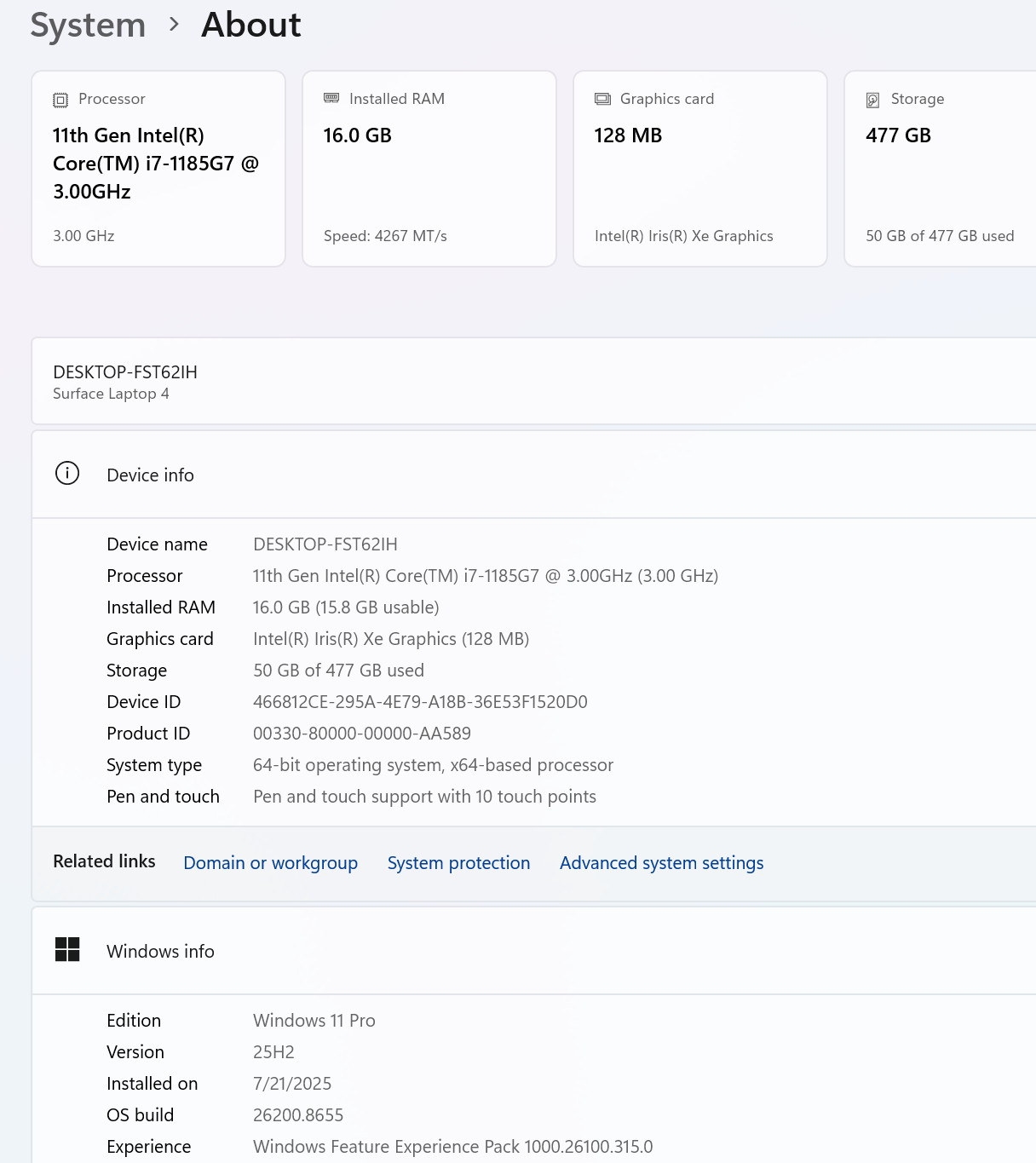Click Windows Feature Experience Pack value
1036x1163 pixels.
point(453,1147)
